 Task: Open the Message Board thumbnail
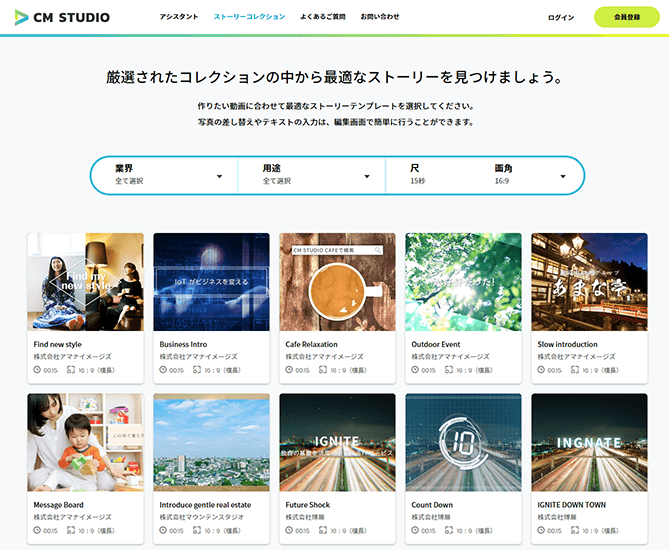pyautogui.click(x=85, y=442)
